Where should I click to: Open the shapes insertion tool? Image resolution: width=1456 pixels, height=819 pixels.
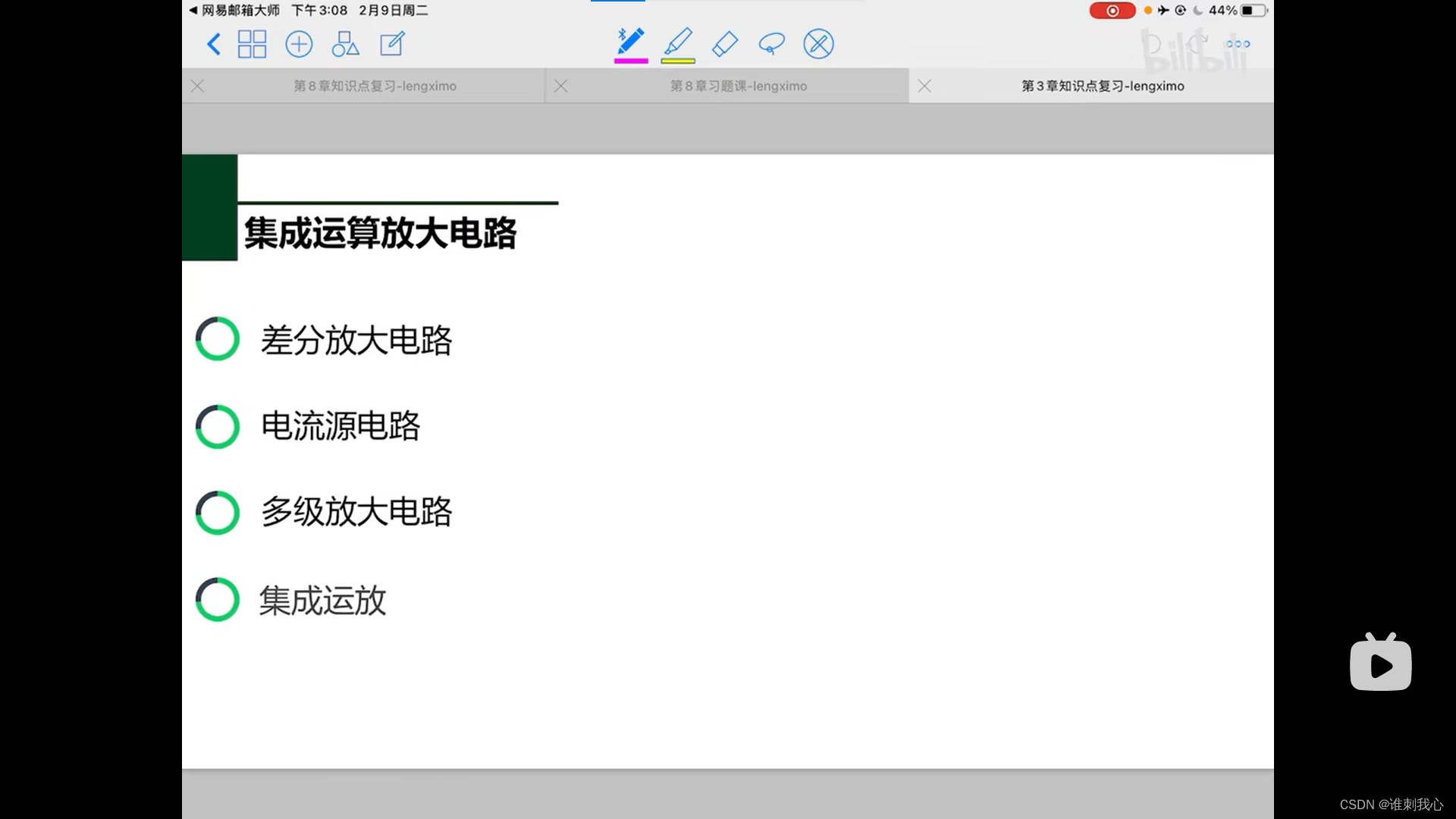tap(345, 44)
